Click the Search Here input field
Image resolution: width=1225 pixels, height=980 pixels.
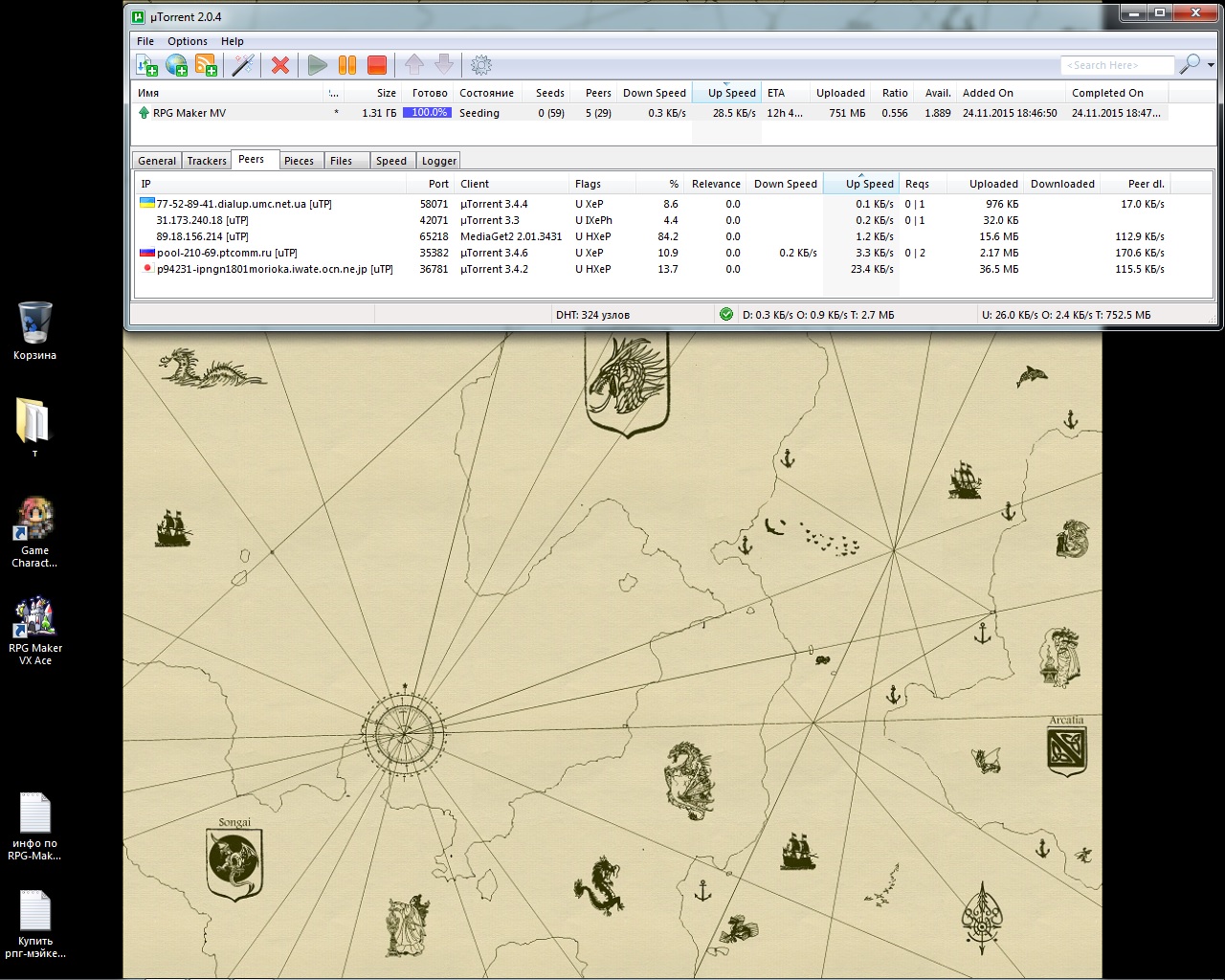(1117, 65)
